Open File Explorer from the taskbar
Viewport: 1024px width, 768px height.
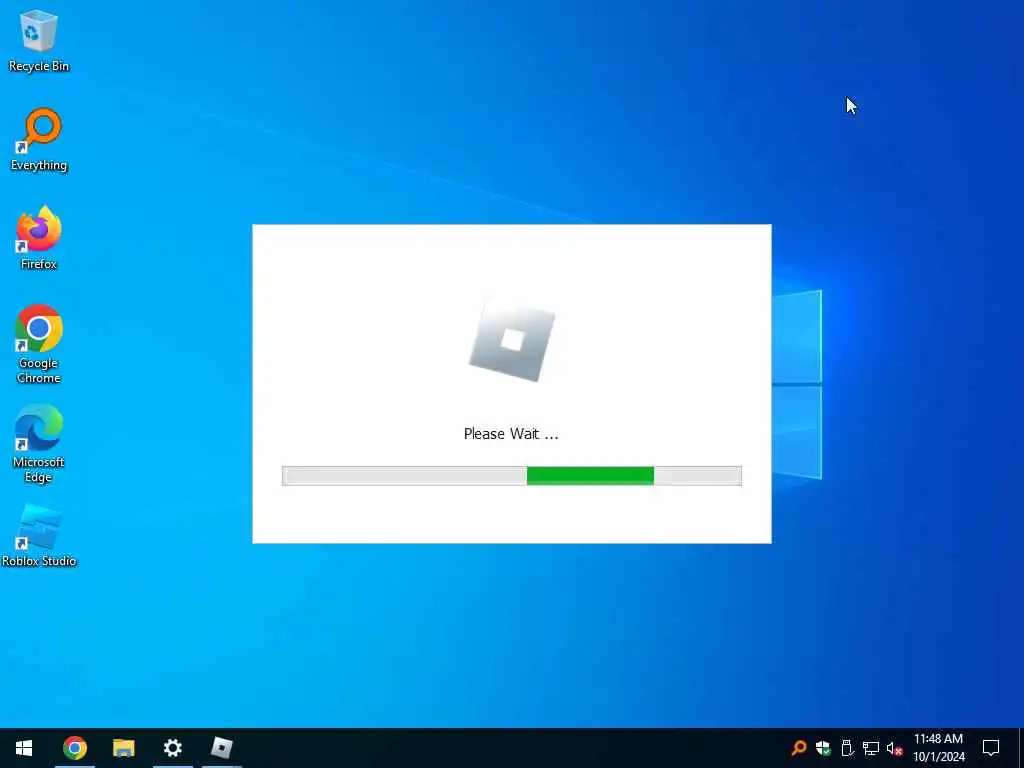coord(123,748)
